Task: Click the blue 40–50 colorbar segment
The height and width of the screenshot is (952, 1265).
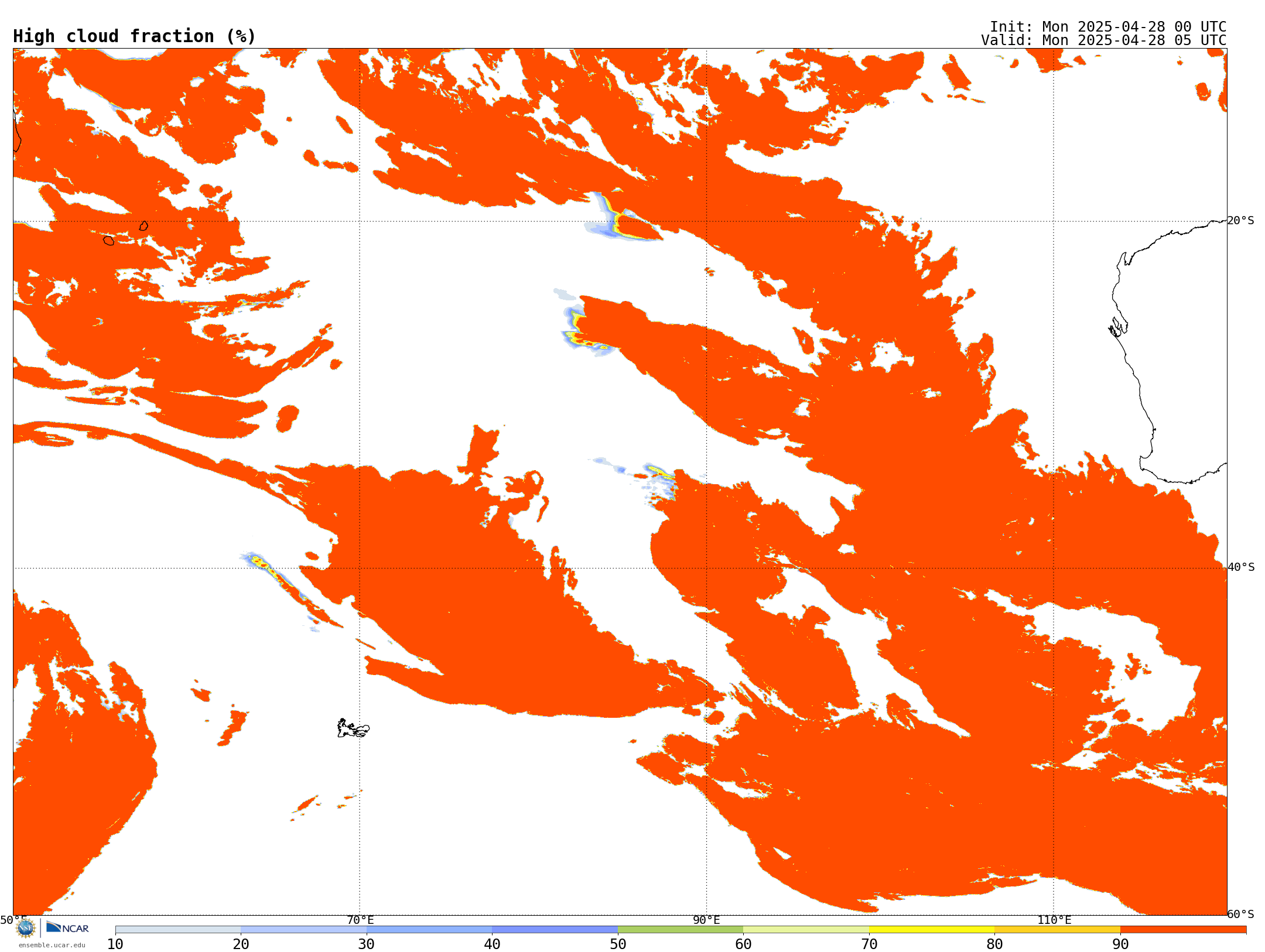Action: point(555,930)
